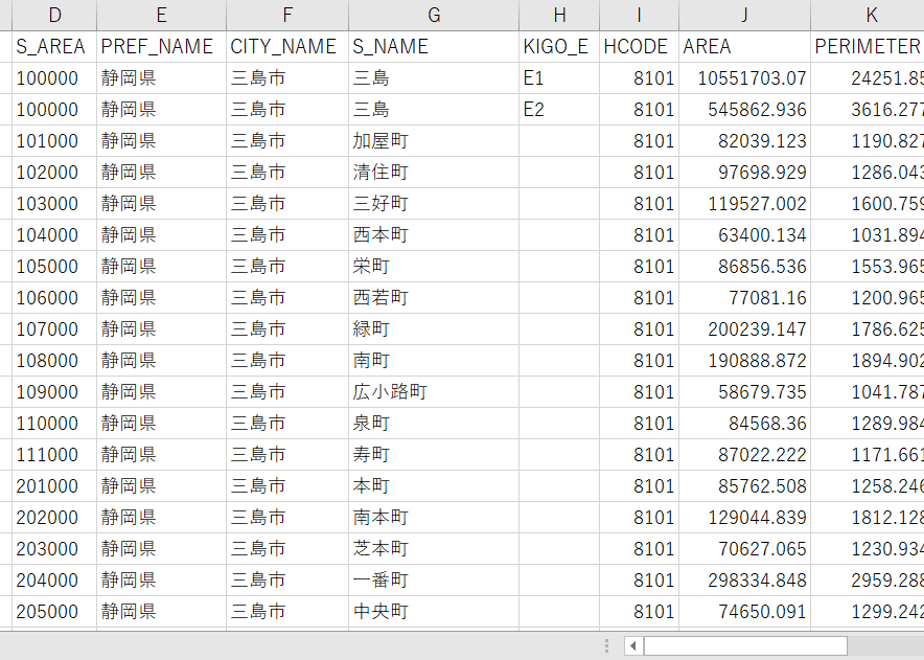The image size is (924, 660).
Task: Select 静岡県 in the 加屋町 row
Action: click(x=161, y=141)
